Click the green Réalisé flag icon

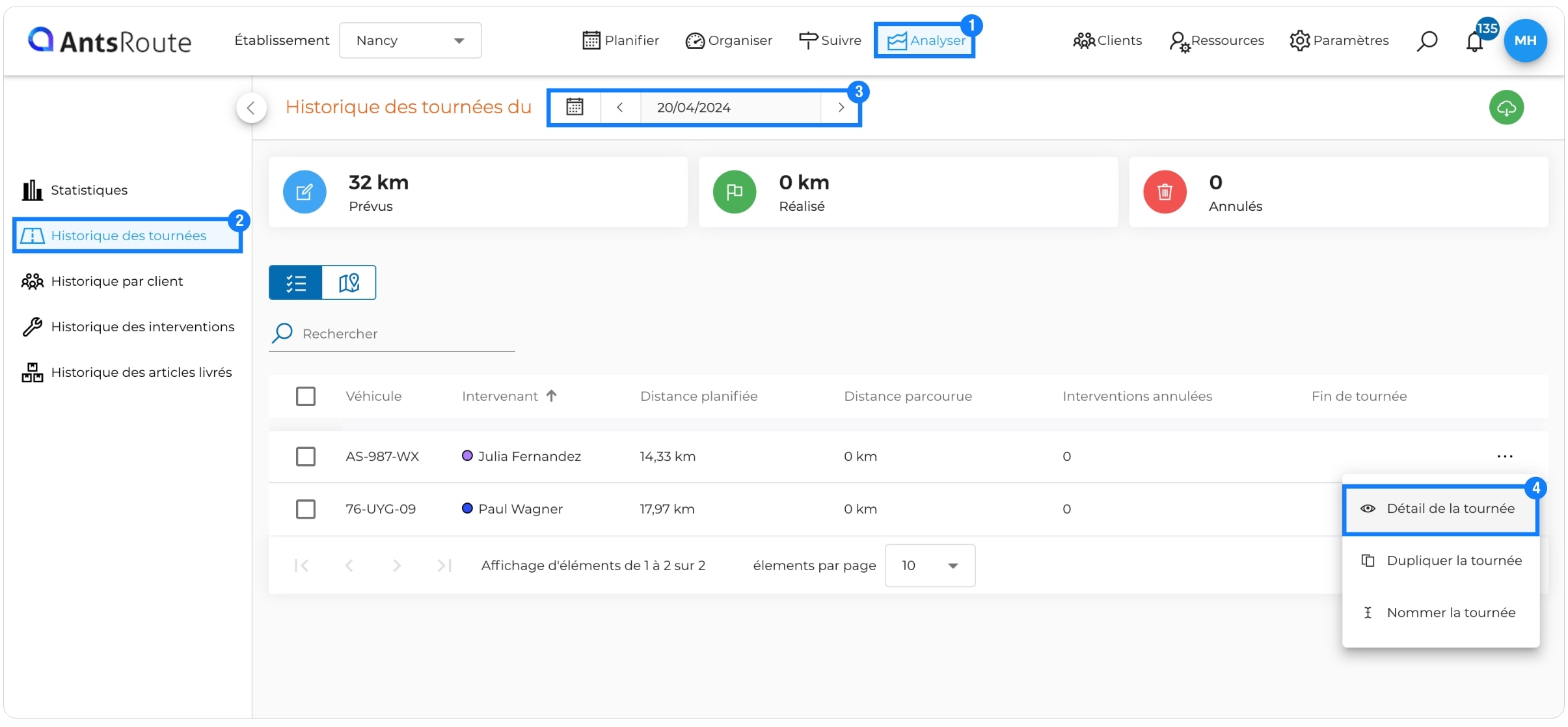point(735,192)
